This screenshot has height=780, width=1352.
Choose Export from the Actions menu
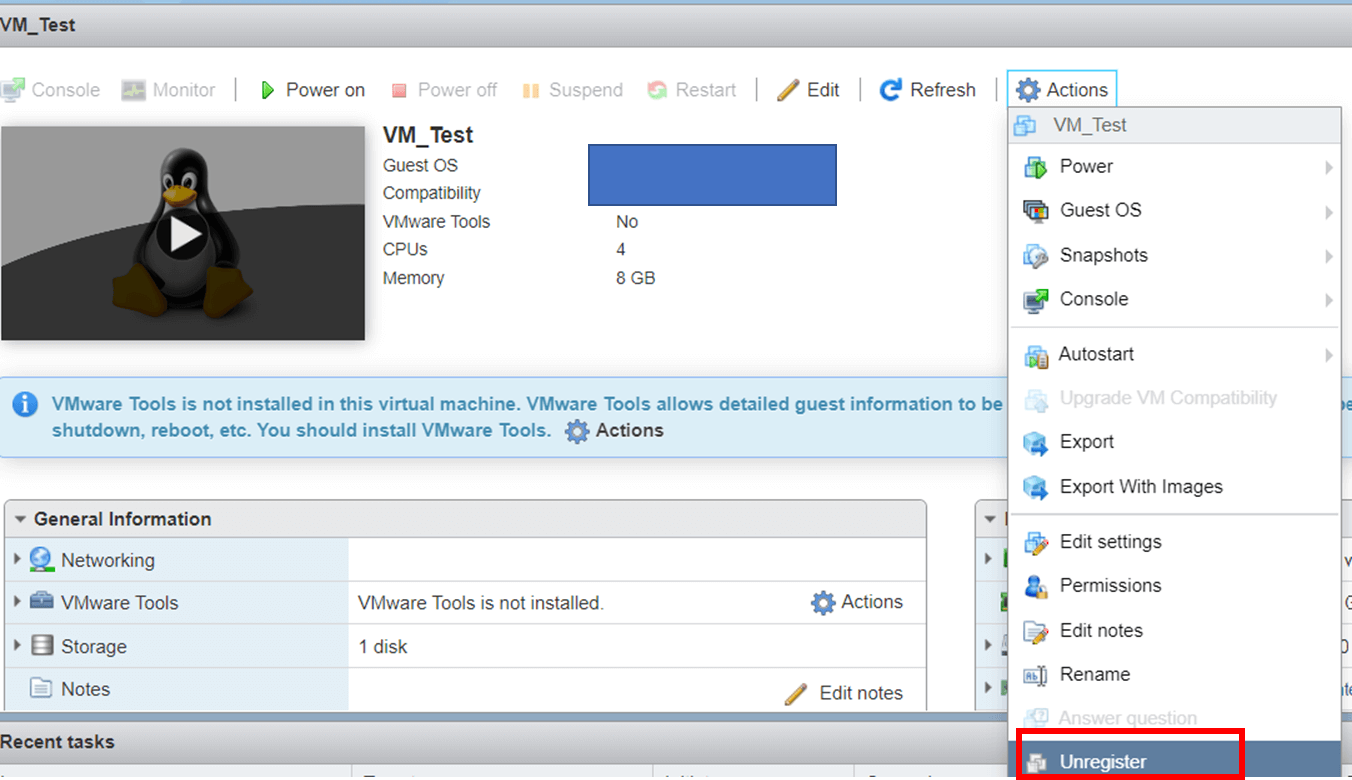click(x=1174, y=442)
